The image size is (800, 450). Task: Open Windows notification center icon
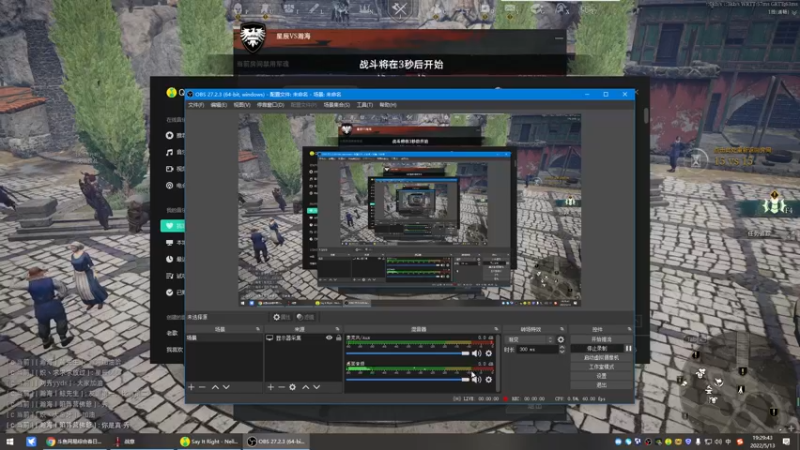[786, 441]
